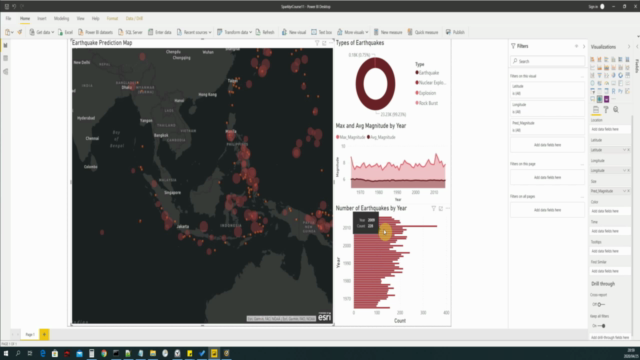
Task: Click the Windows Start button
Action: pyautogui.click(x=6, y=353)
